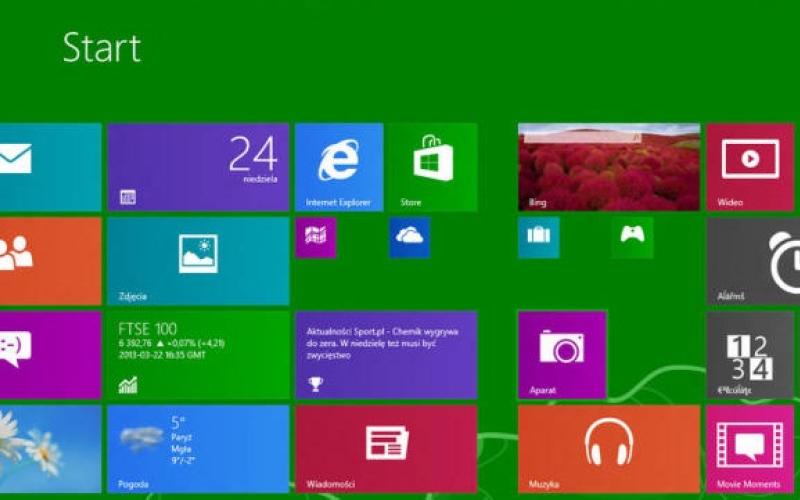Open the small SkyDrive cloud tile
Image resolution: width=800 pixels, height=500 pixels.
409,238
